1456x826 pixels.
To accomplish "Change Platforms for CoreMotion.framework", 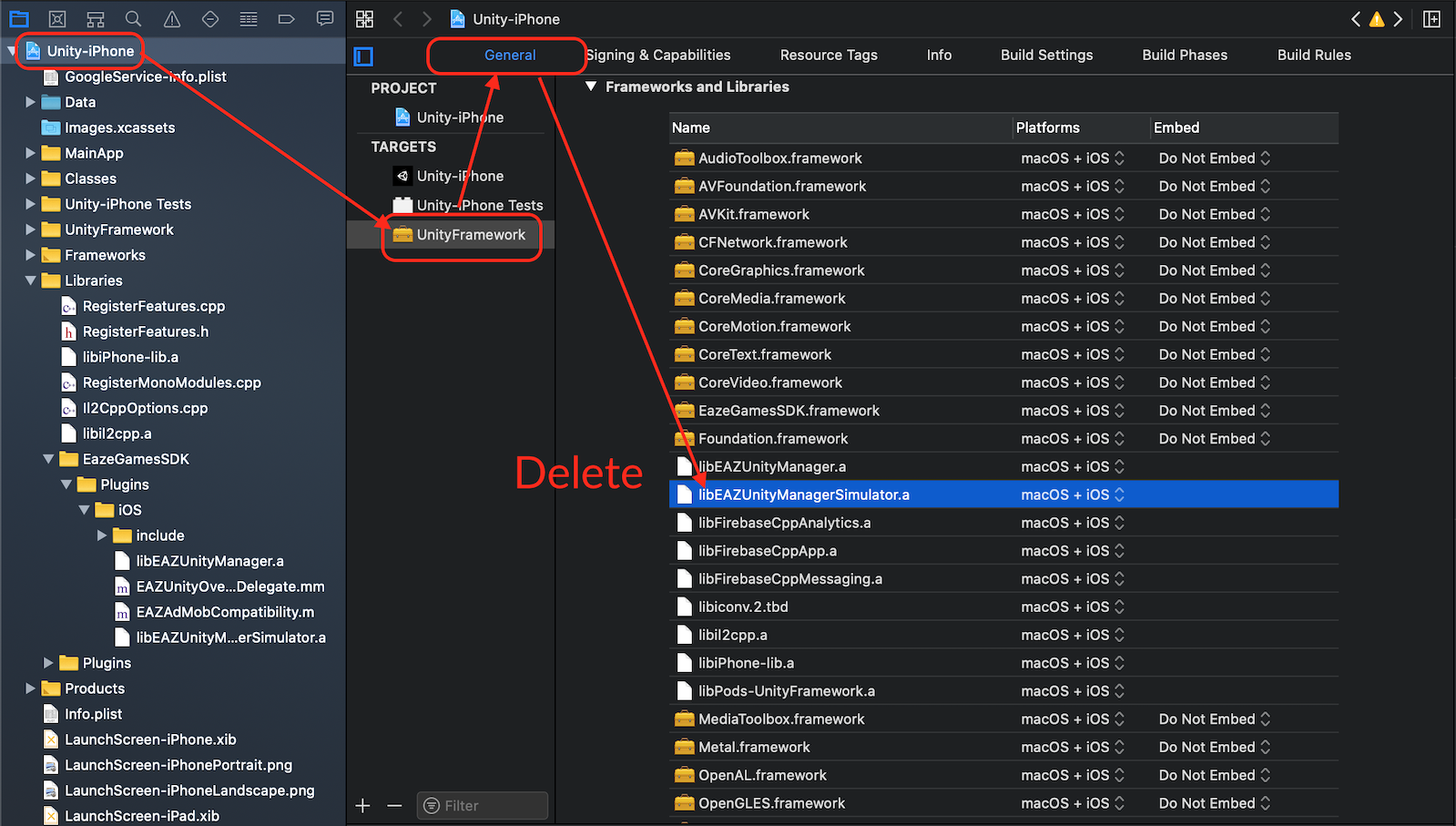I will [1073, 326].
